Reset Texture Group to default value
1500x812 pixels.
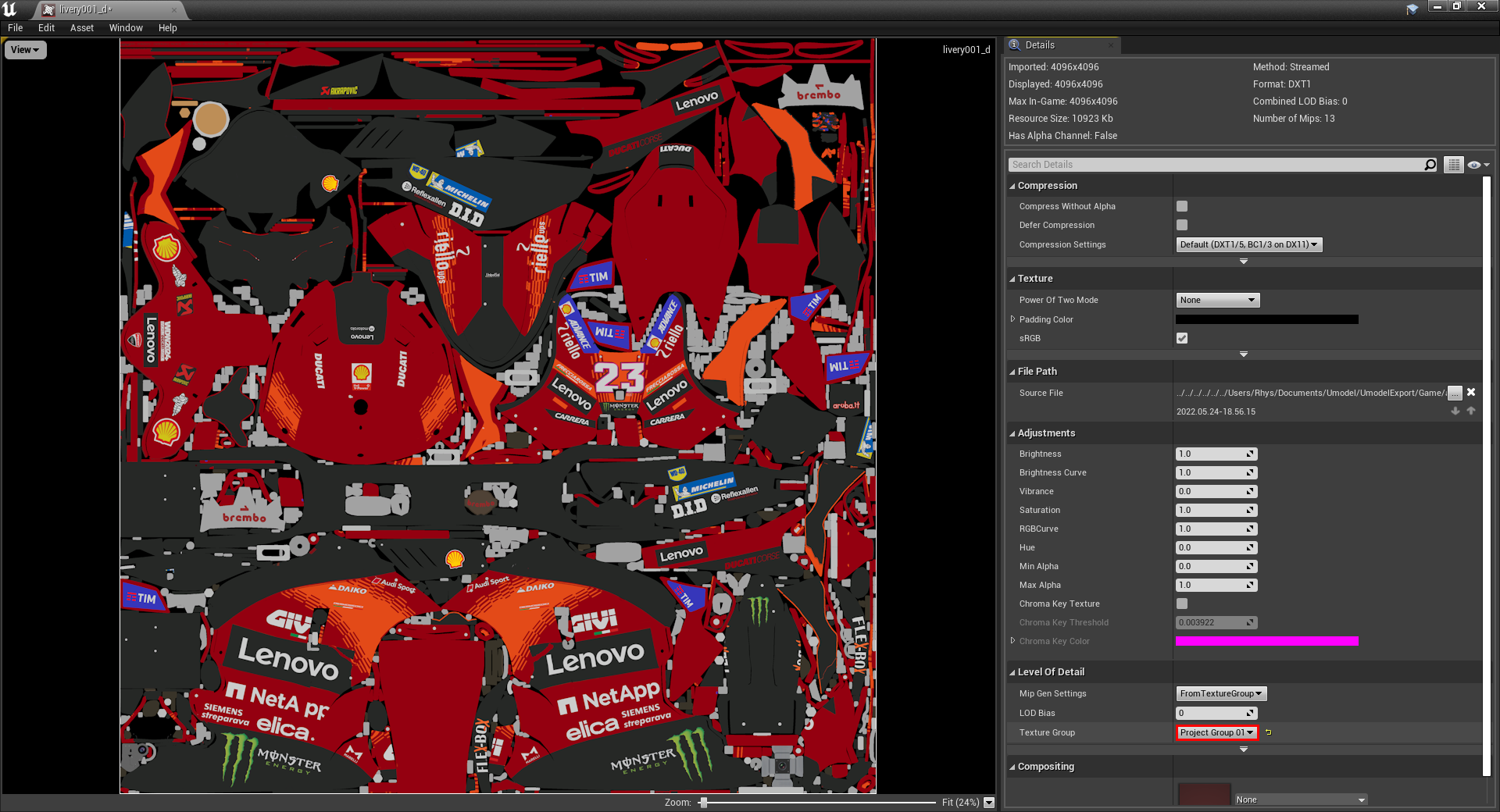click(1269, 732)
